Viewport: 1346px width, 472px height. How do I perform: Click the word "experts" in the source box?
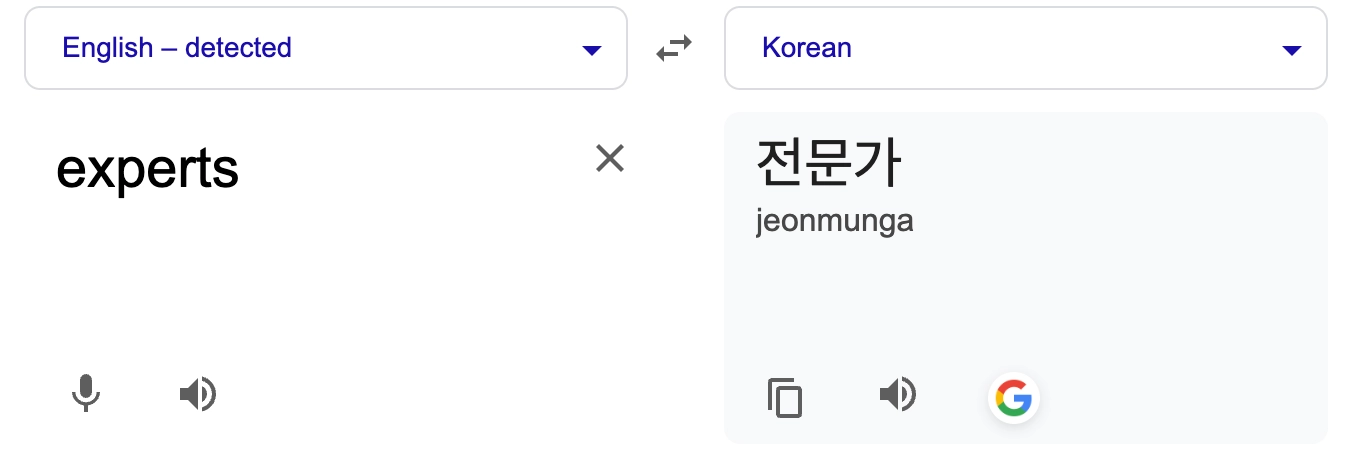(x=147, y=170)
